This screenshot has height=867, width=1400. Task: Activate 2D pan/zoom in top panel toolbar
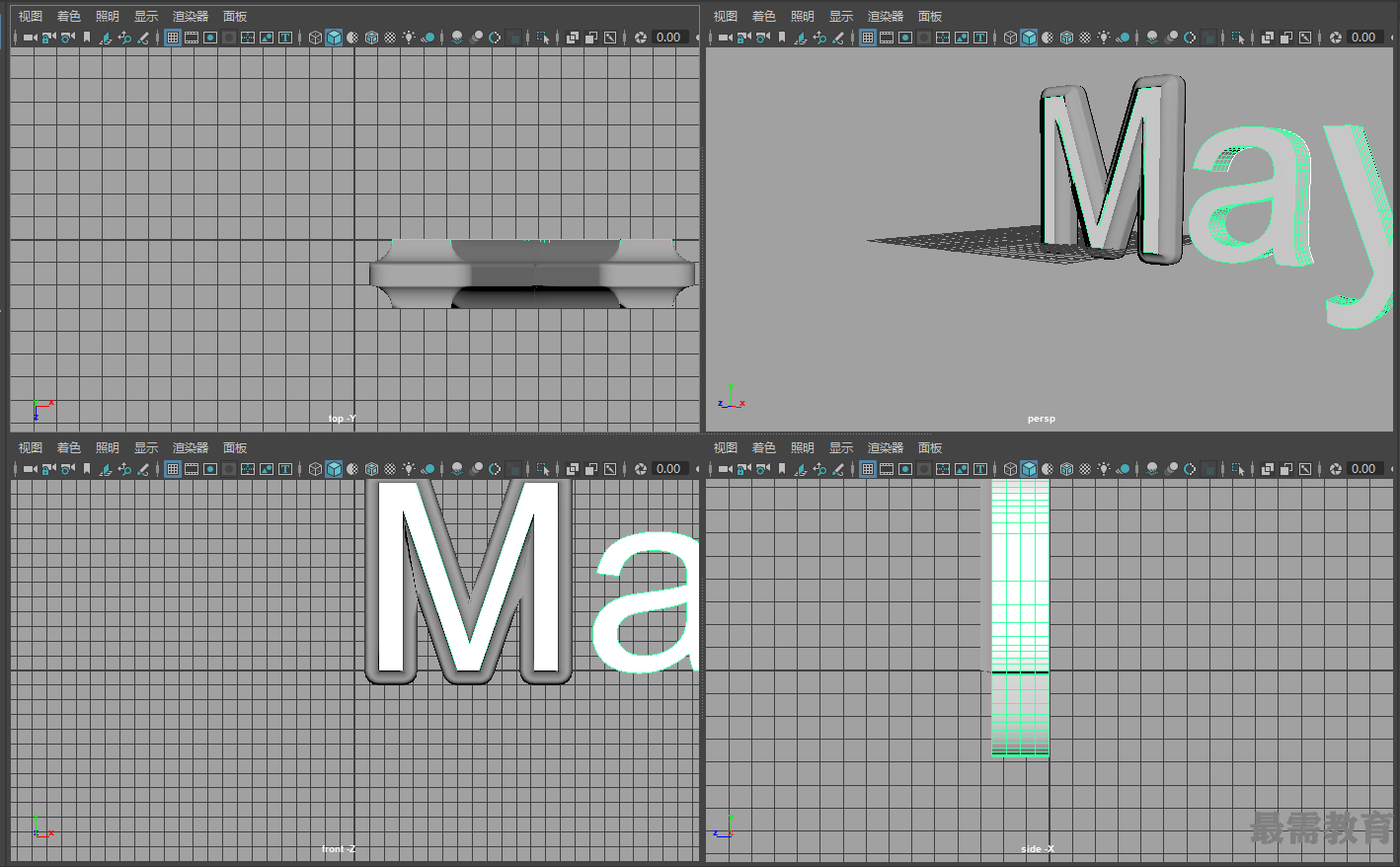[x=124, y=38]
